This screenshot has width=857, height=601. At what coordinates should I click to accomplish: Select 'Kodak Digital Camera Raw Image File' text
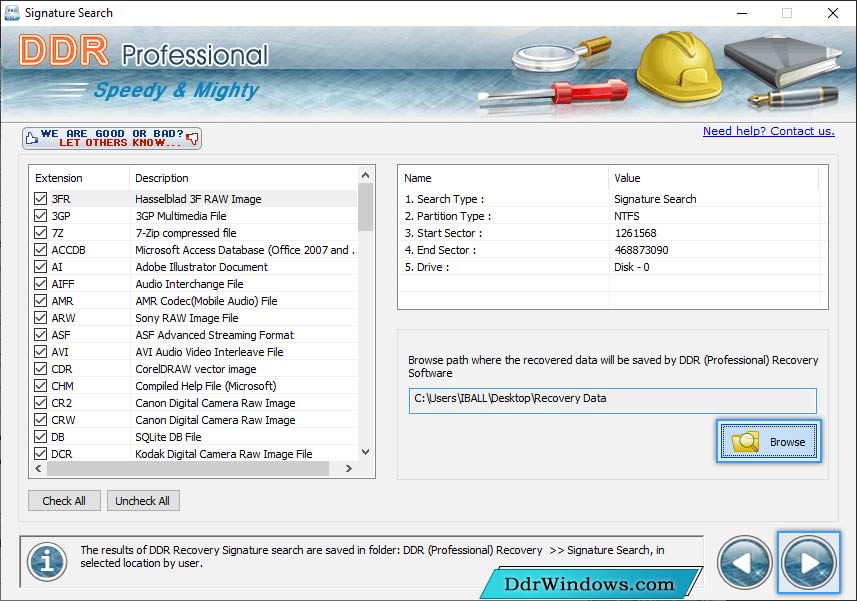coord(224,453)
